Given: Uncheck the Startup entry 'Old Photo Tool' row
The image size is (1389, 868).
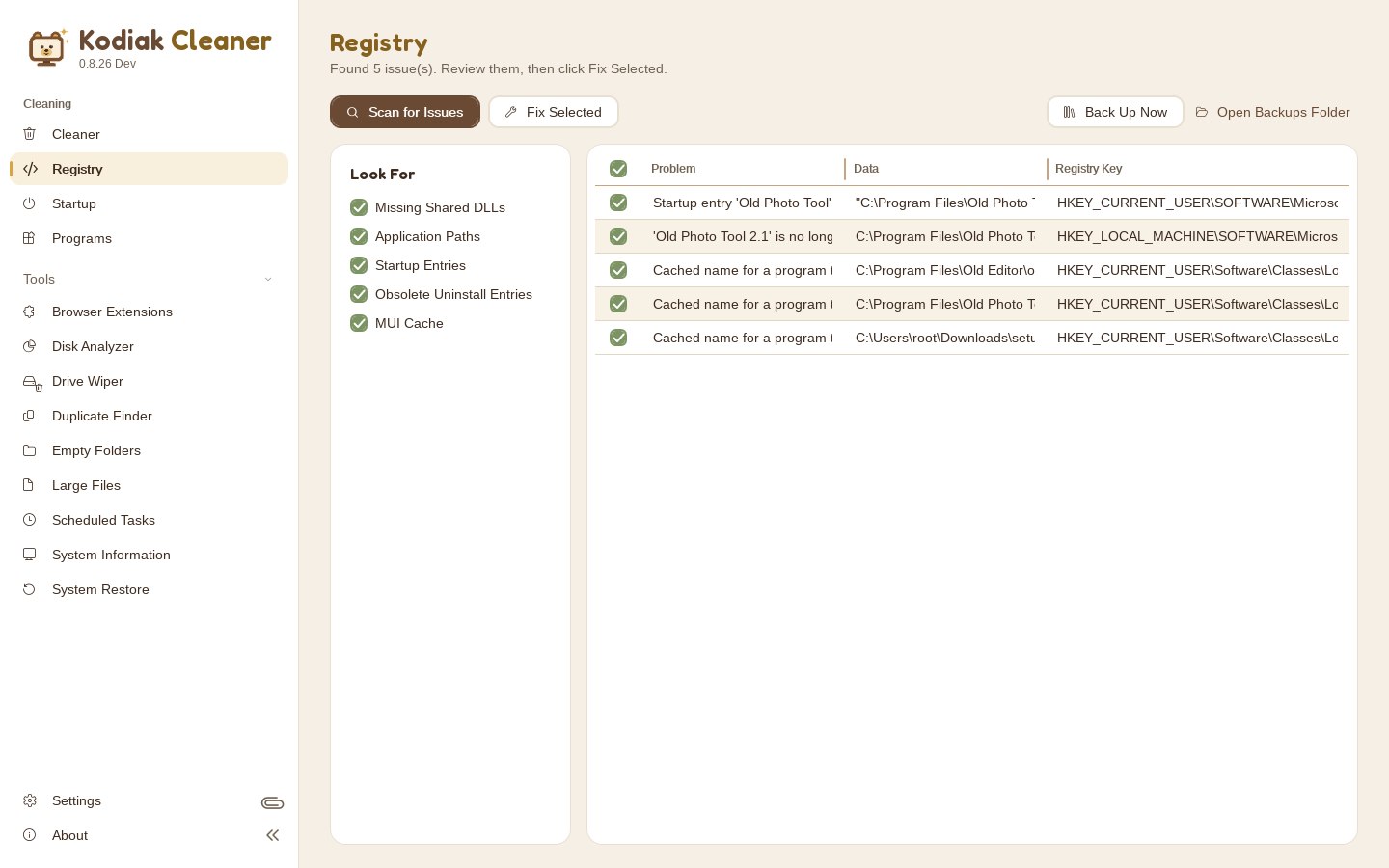Looking at the screenshot, I should click(x=618, y=203).
